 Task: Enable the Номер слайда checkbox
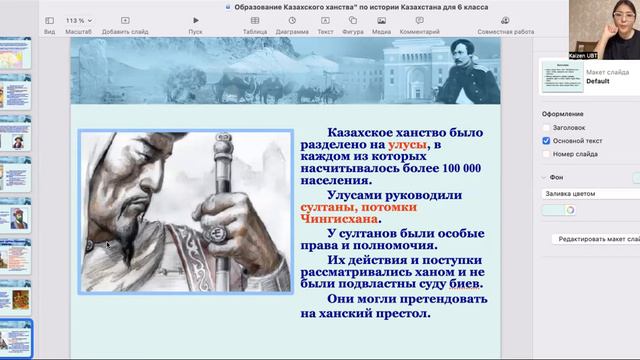pyautogui.click(x=546, y=154)
